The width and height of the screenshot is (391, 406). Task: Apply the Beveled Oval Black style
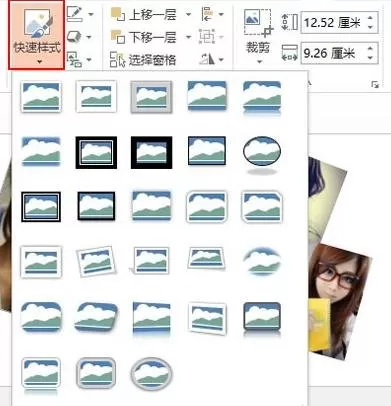[262, 155]
